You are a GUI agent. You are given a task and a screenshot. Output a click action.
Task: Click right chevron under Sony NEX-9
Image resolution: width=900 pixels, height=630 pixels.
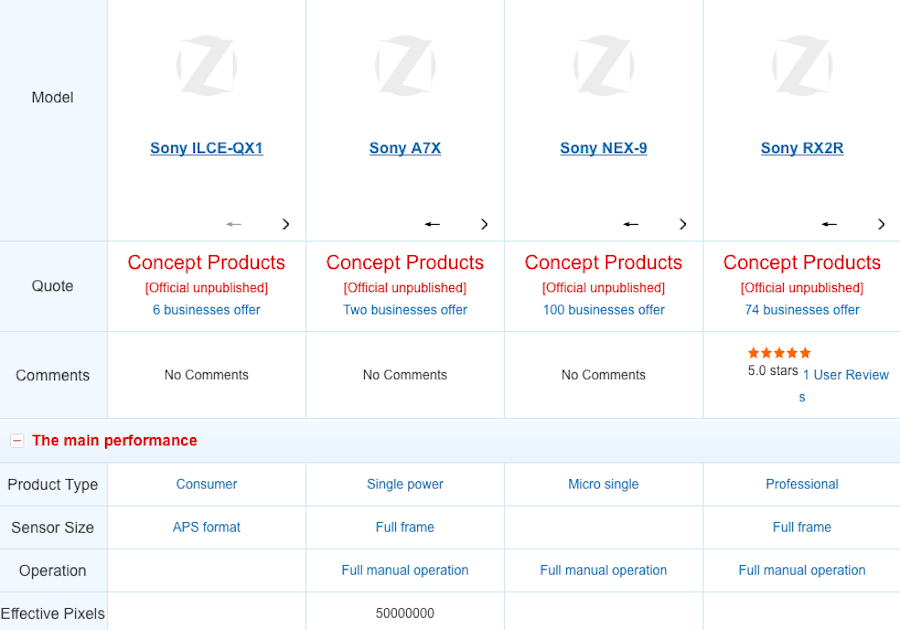click(x=683, y=224)
